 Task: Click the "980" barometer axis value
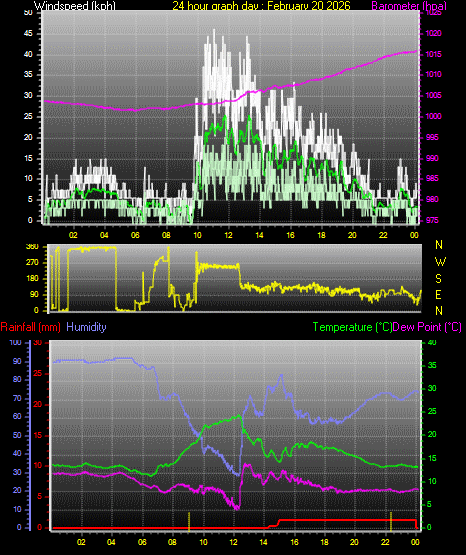(x=432, y=199)
